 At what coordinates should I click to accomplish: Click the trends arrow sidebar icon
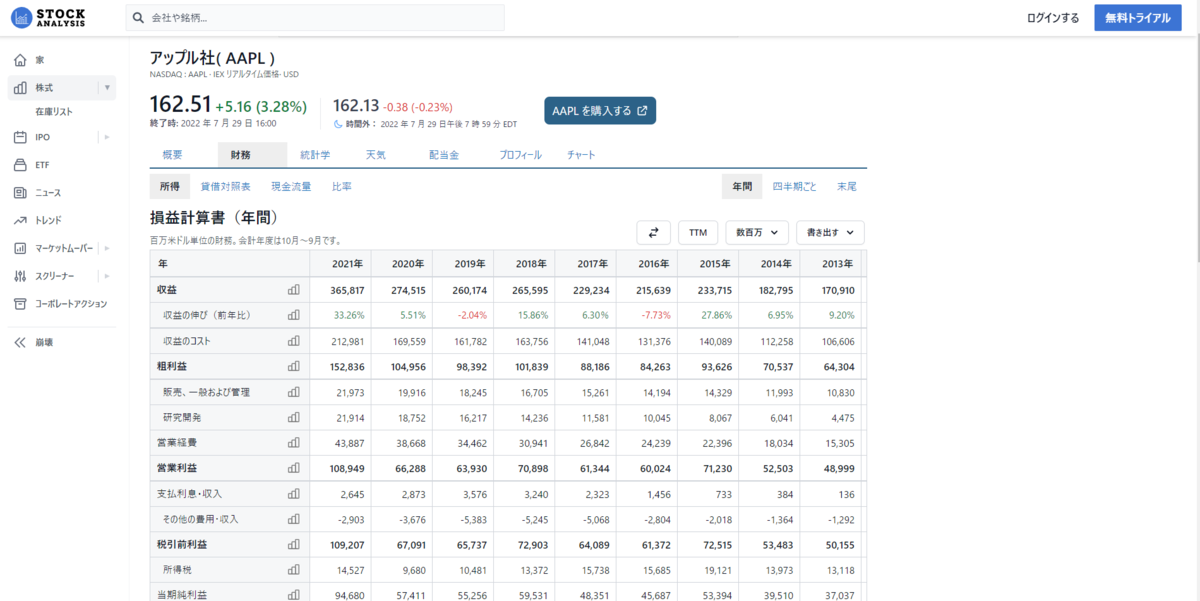(20, 220)
